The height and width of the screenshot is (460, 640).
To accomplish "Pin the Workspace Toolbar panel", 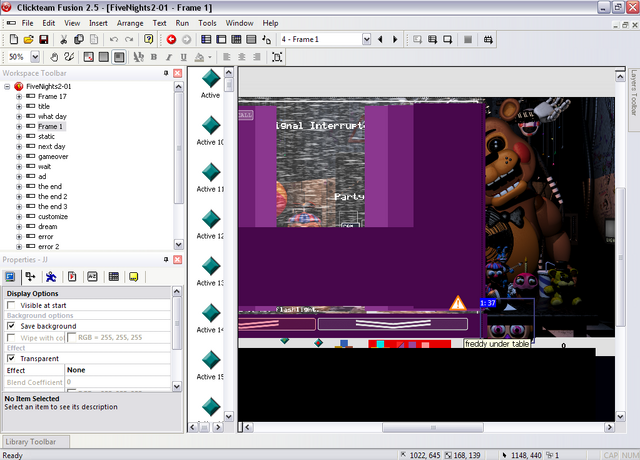I will 166,73.
